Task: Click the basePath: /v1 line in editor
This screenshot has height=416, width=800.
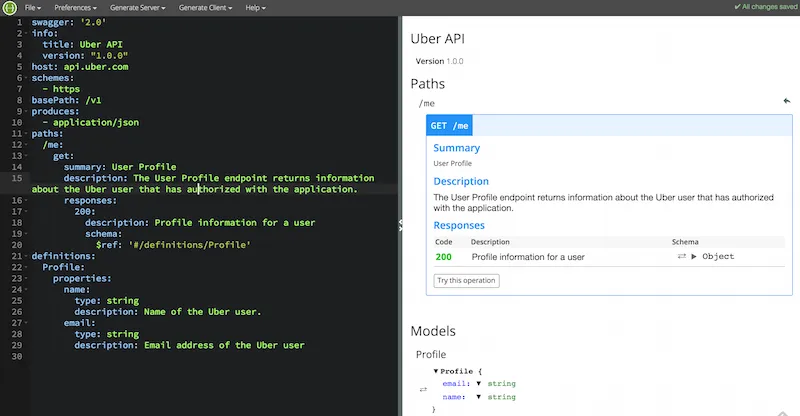Action: pos(66,100)
